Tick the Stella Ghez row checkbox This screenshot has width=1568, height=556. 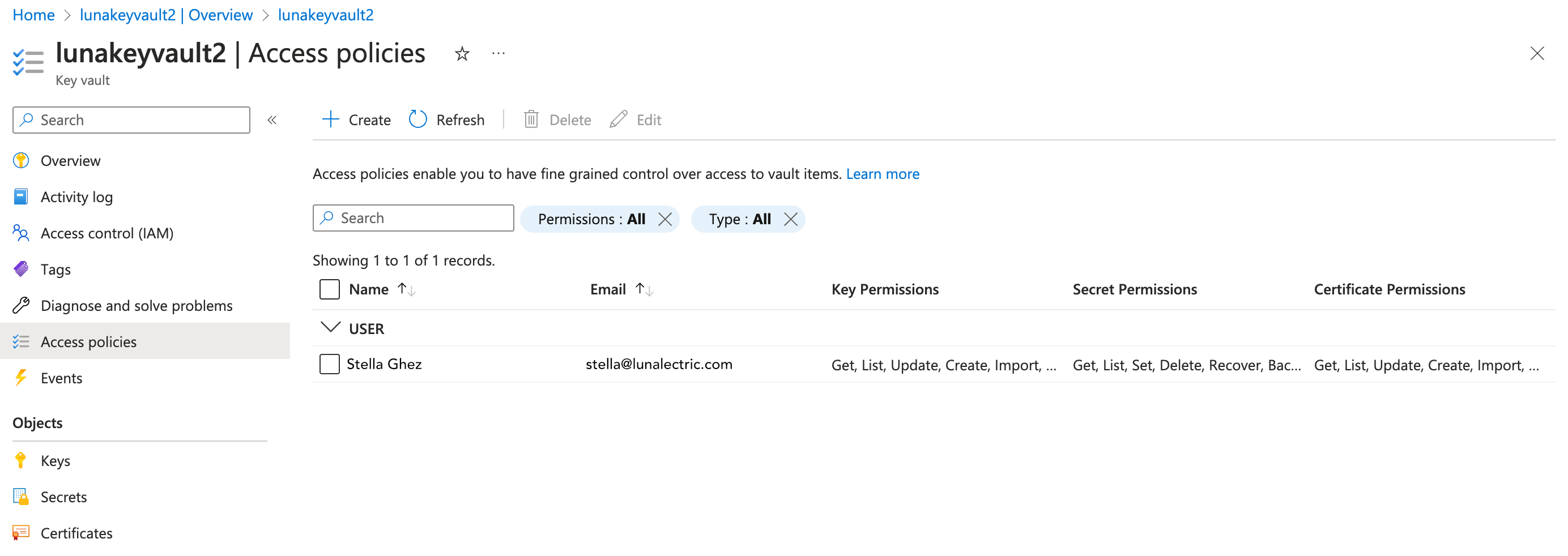[x=329, y=365]
